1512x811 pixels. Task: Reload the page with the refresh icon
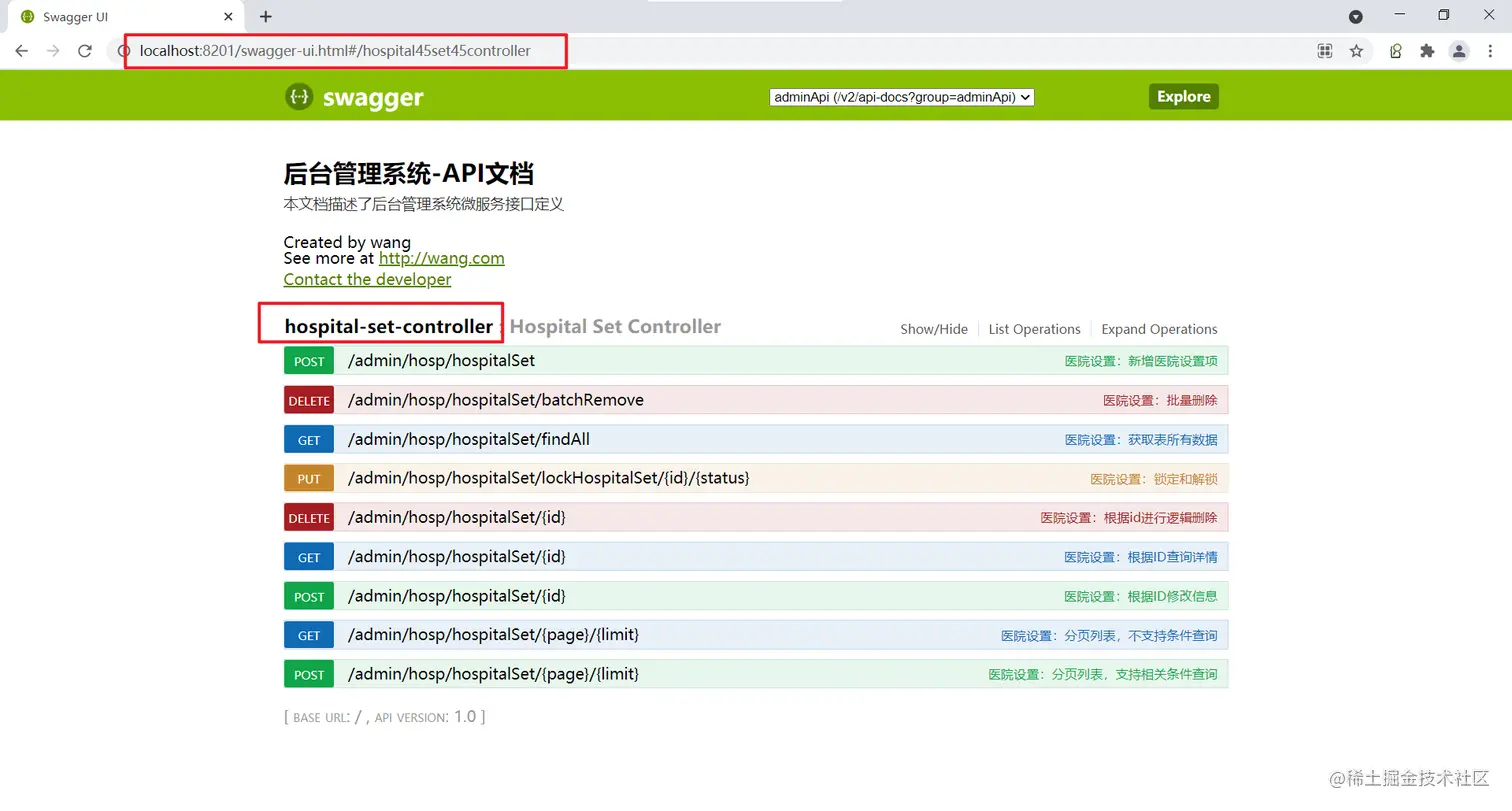(x=85, y=51)
